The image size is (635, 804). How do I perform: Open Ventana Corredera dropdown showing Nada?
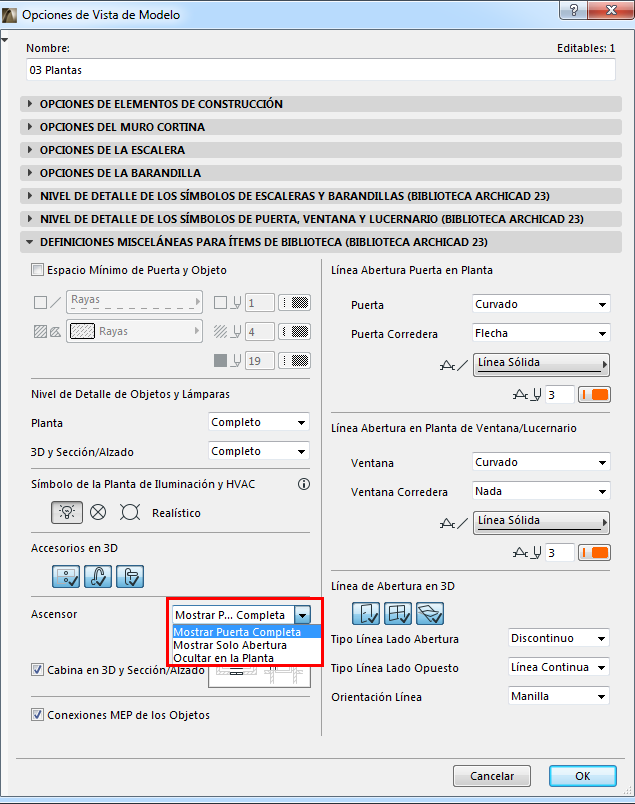[541, 491]
